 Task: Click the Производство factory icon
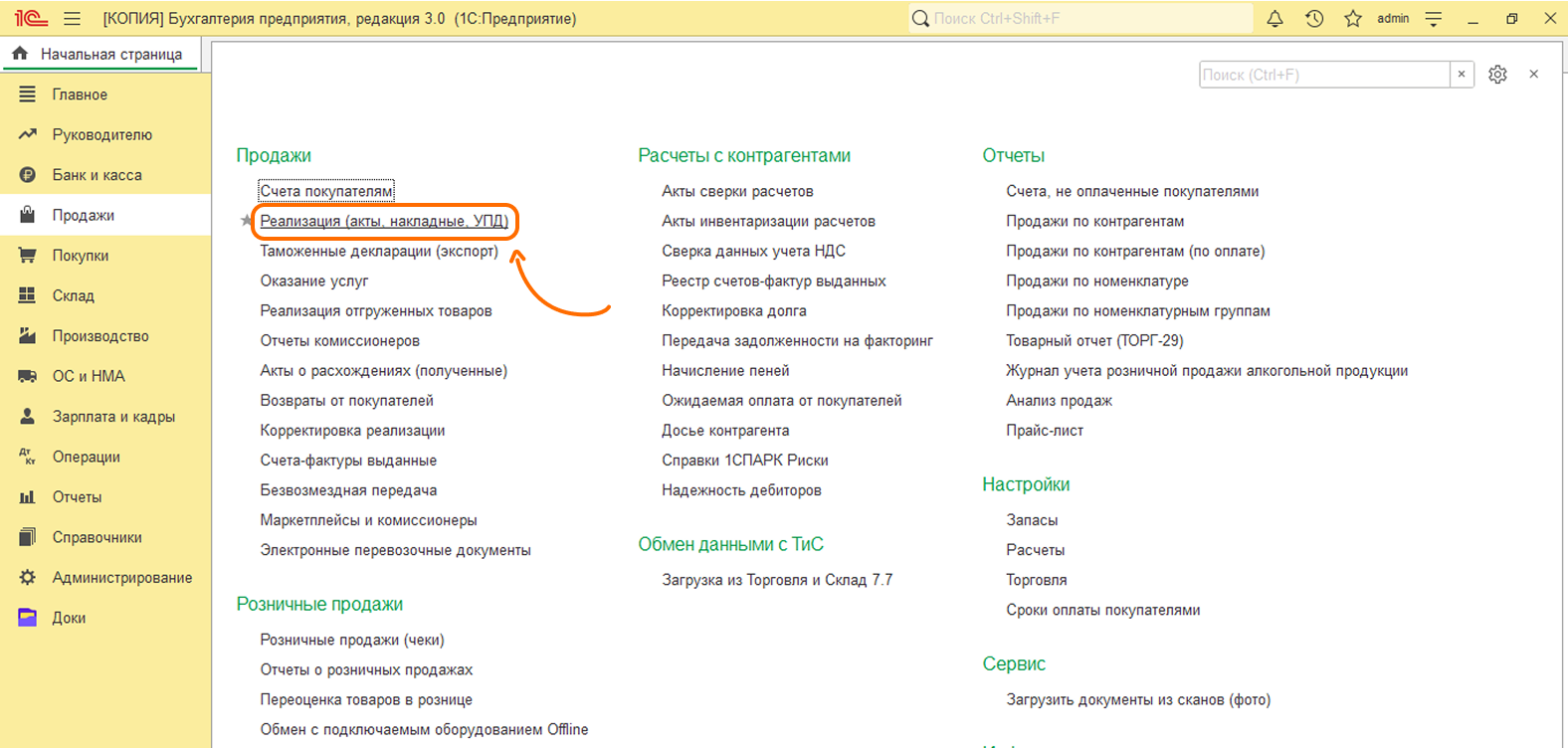pos(28,336)
